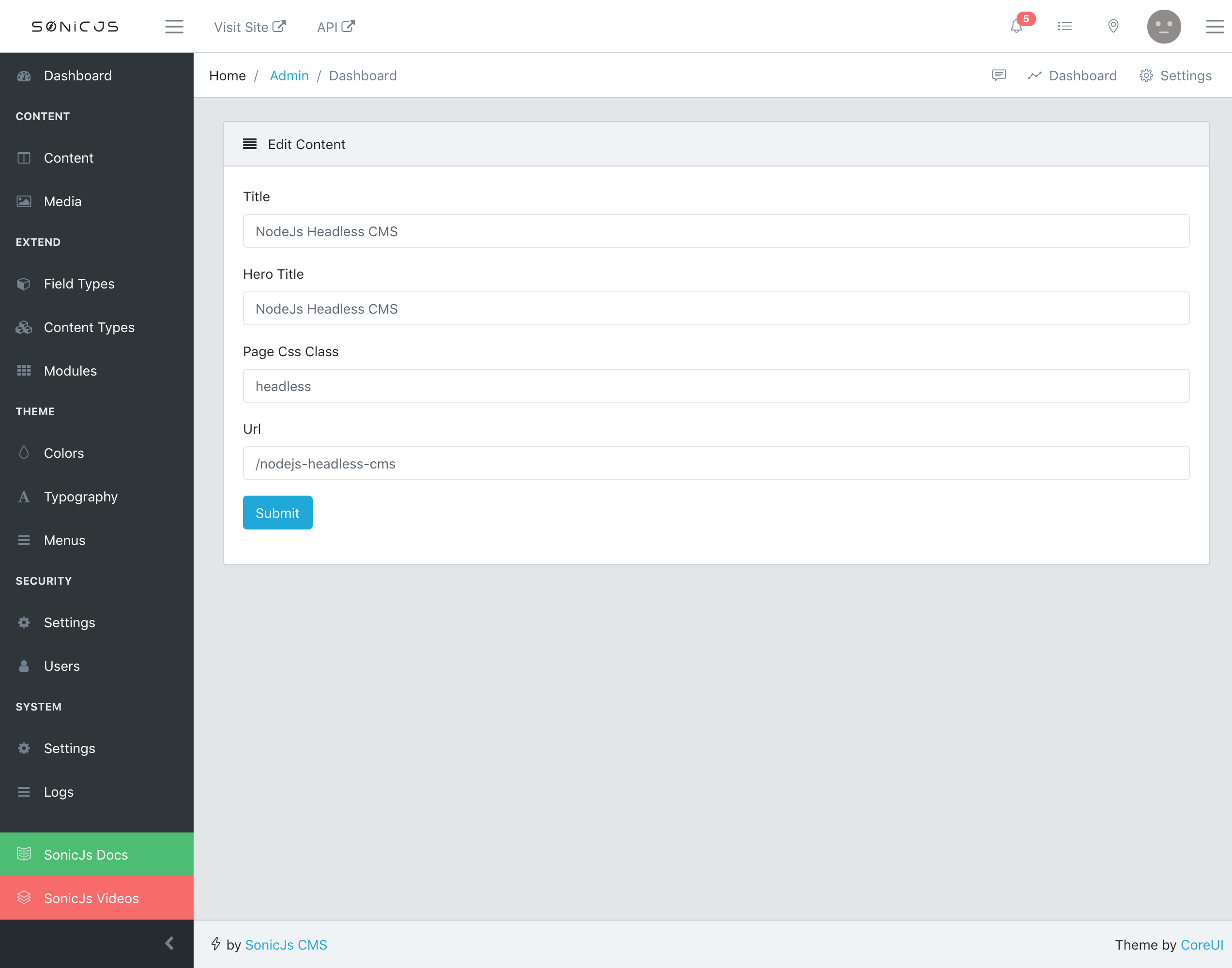Click Admin breadcrumb link

point(289,76)
